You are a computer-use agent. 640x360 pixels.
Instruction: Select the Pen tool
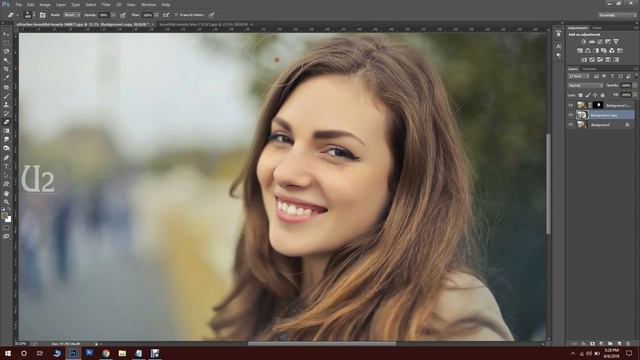[6, 158]
